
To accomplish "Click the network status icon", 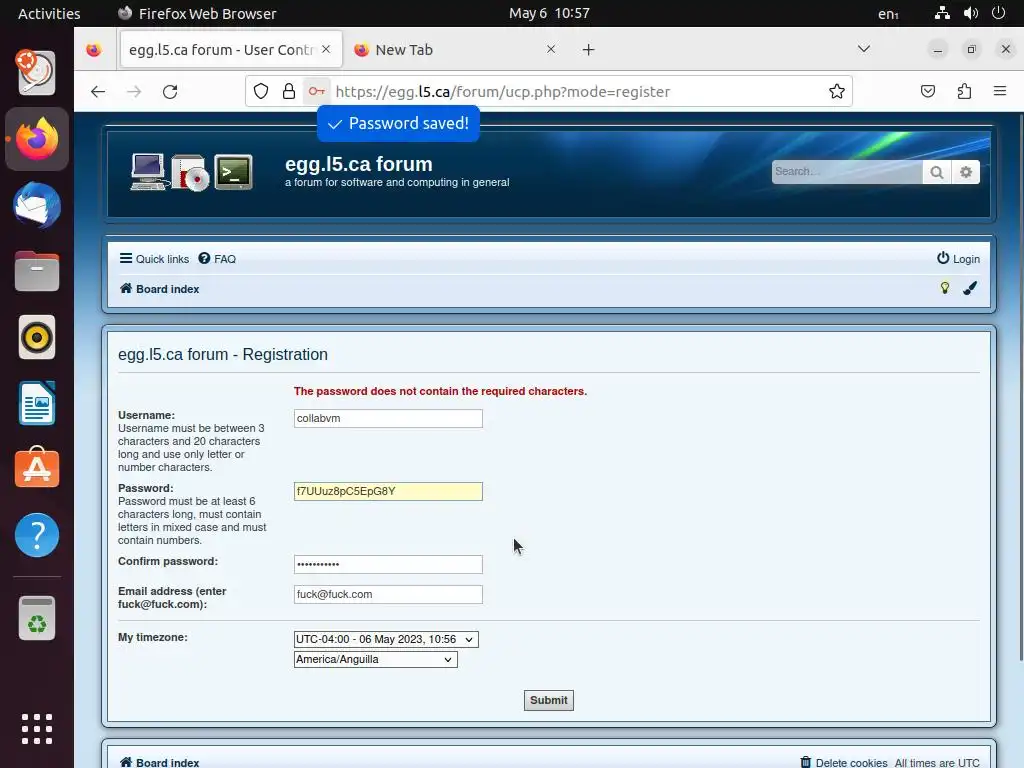I will (942, 13).
